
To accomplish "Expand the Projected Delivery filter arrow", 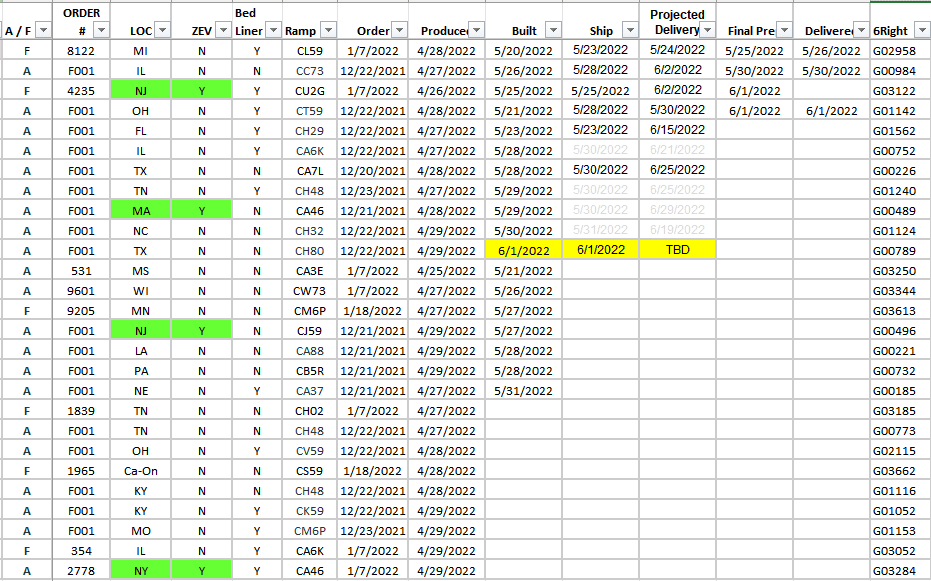I will pyautogui.click(x=708, y=31).
